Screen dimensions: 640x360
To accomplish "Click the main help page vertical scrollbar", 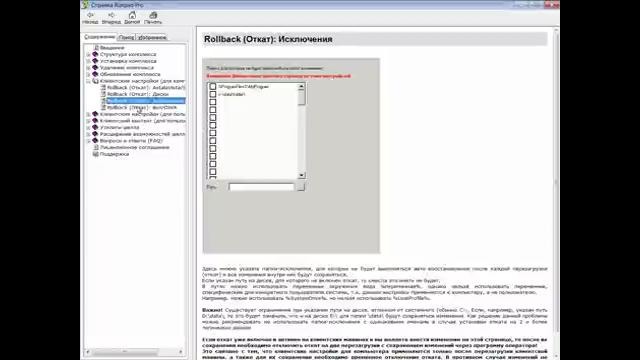I will click(x=556, y=180).
